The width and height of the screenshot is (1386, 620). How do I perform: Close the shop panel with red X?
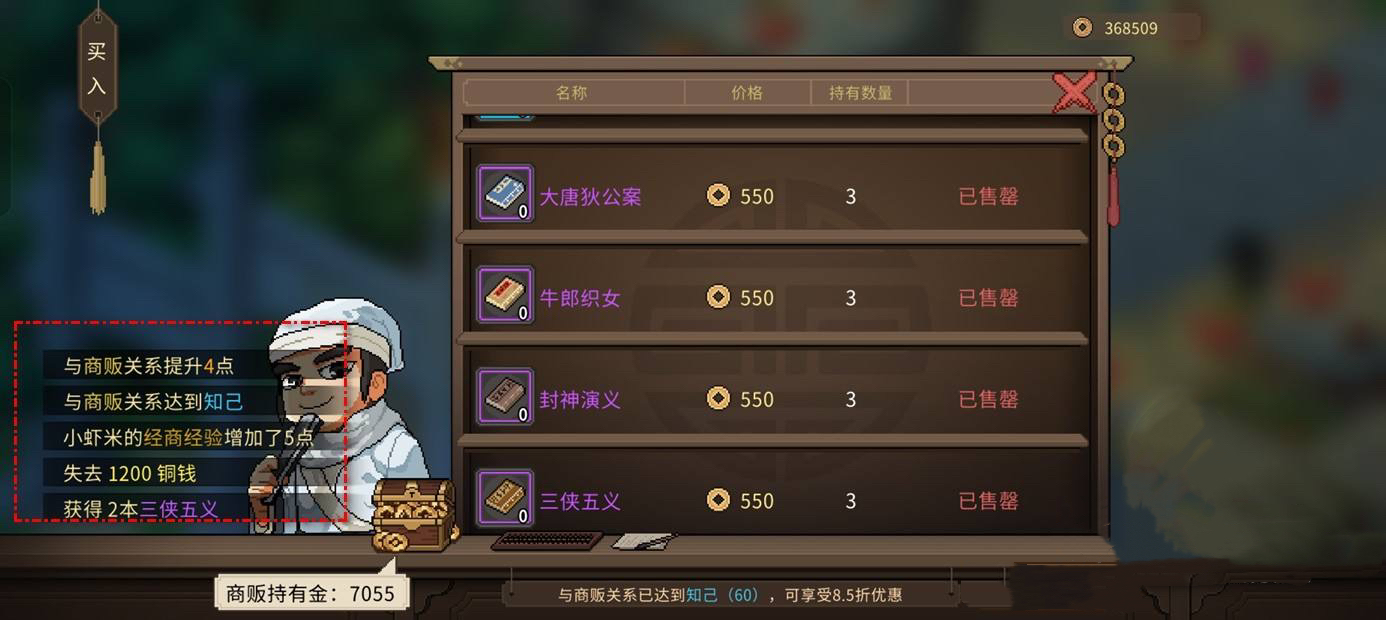(x=1075, y=93)
